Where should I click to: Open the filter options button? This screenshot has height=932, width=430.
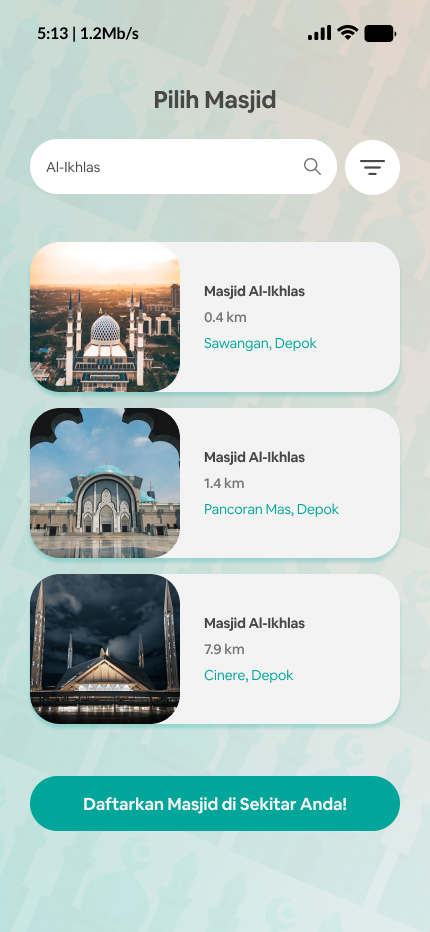[372, 168]
